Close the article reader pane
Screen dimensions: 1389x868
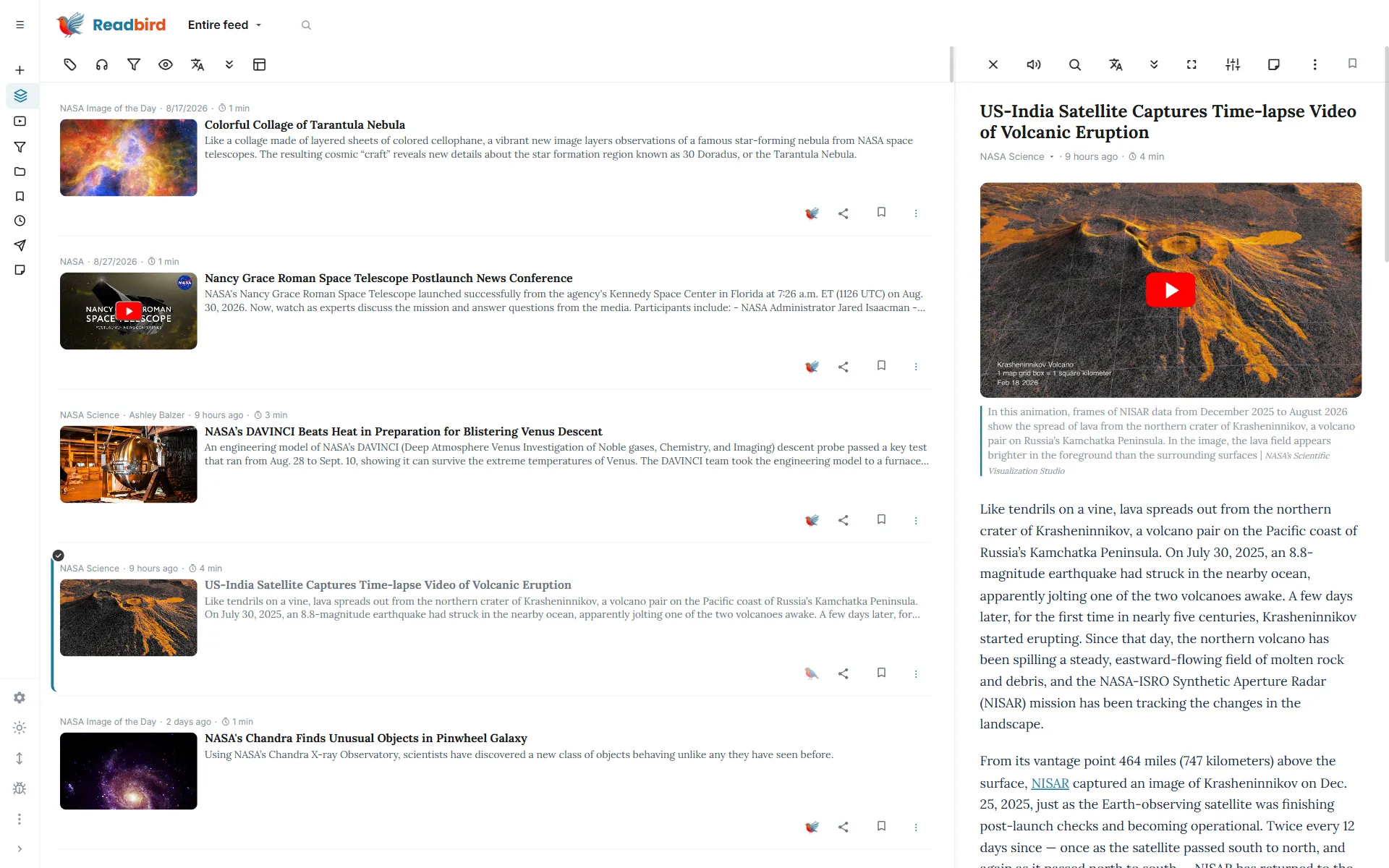pyautogui.click(x=993, y=64)
